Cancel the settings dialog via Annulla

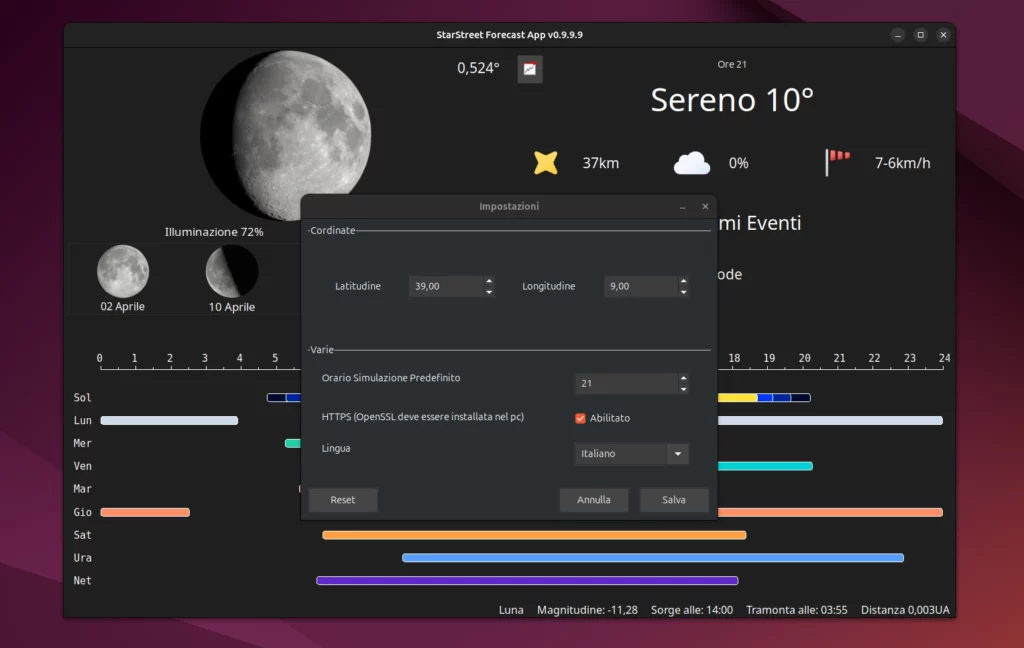click(x=594, y=500)
